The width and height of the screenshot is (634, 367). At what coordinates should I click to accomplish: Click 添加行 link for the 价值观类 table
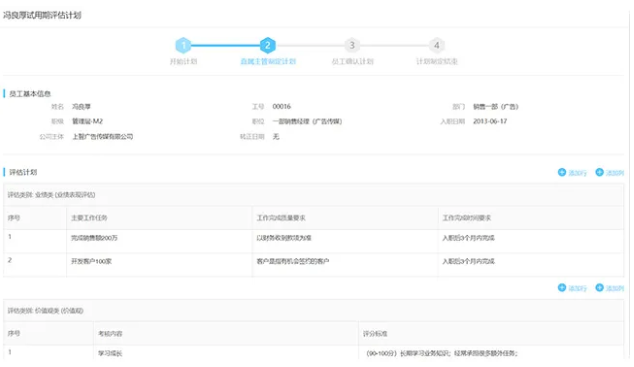(577, 288)
